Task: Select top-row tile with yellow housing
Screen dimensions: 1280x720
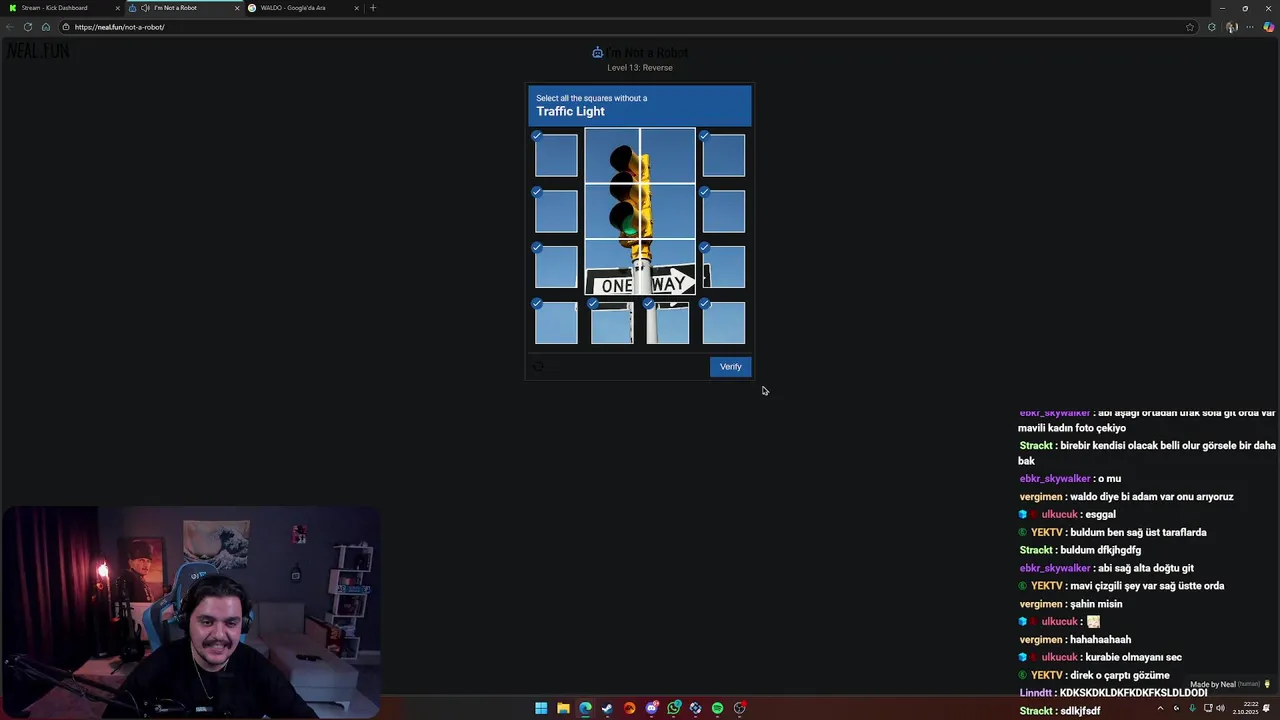Action: coord(668,156)
